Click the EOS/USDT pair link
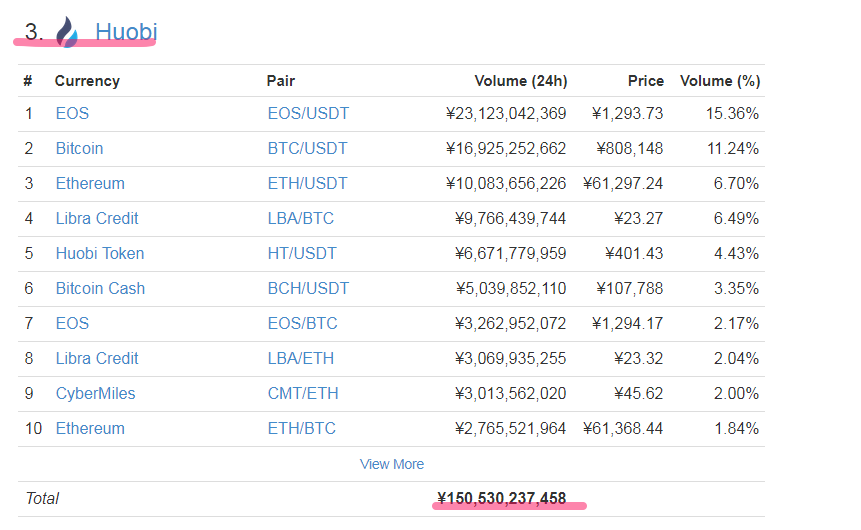861x530 pixels. tap(308, 114)
